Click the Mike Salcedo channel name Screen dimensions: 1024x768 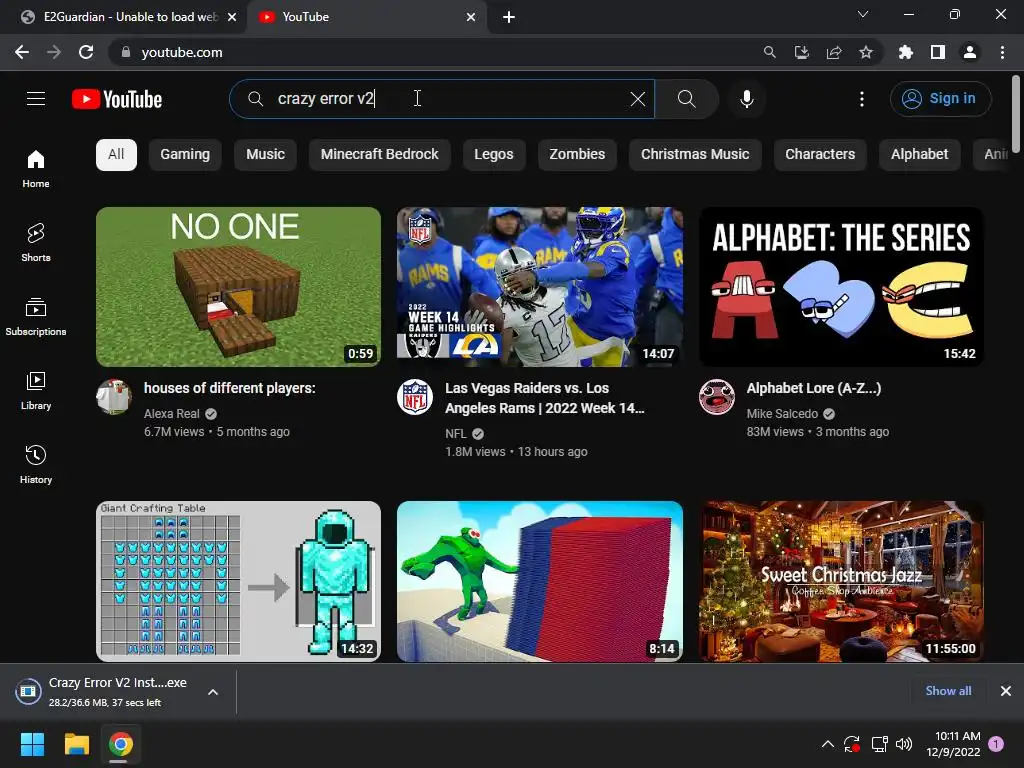782,413
